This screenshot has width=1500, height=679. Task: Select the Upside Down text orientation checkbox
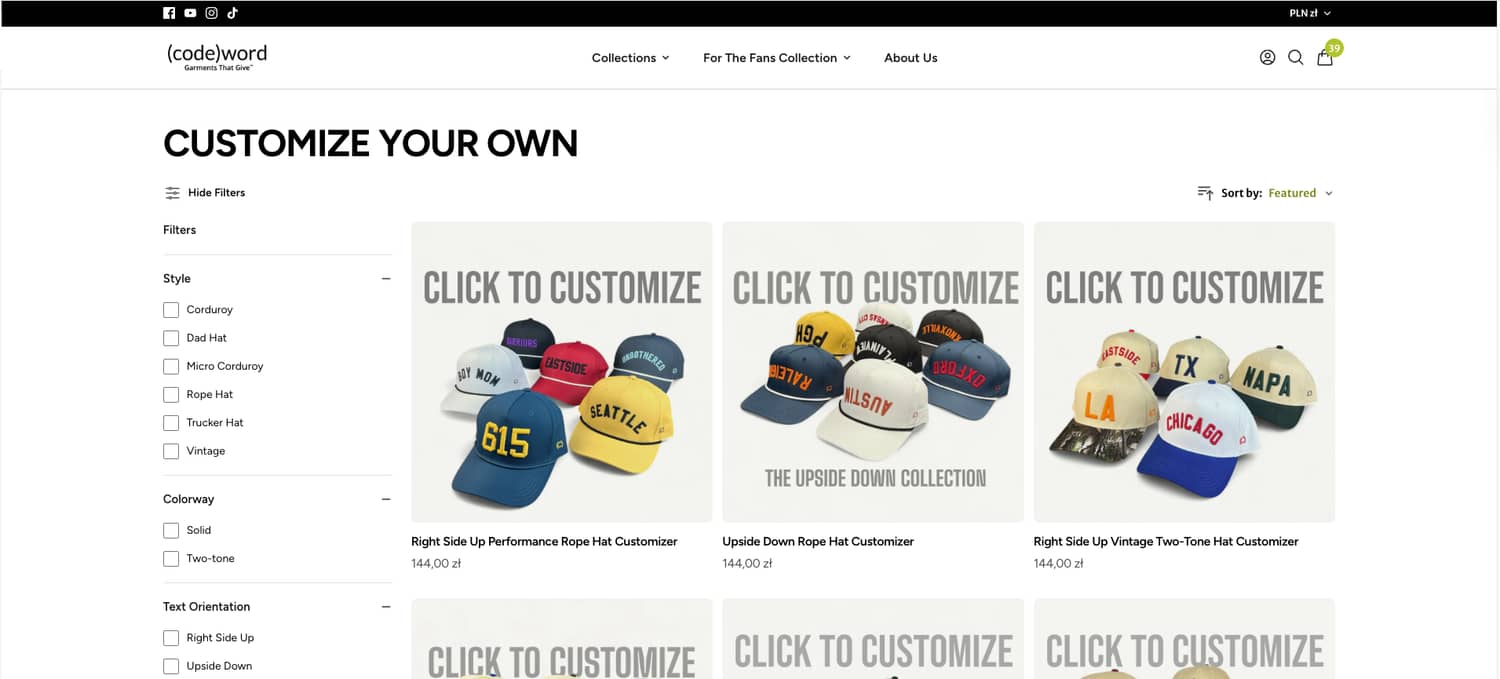click(171, 666)
